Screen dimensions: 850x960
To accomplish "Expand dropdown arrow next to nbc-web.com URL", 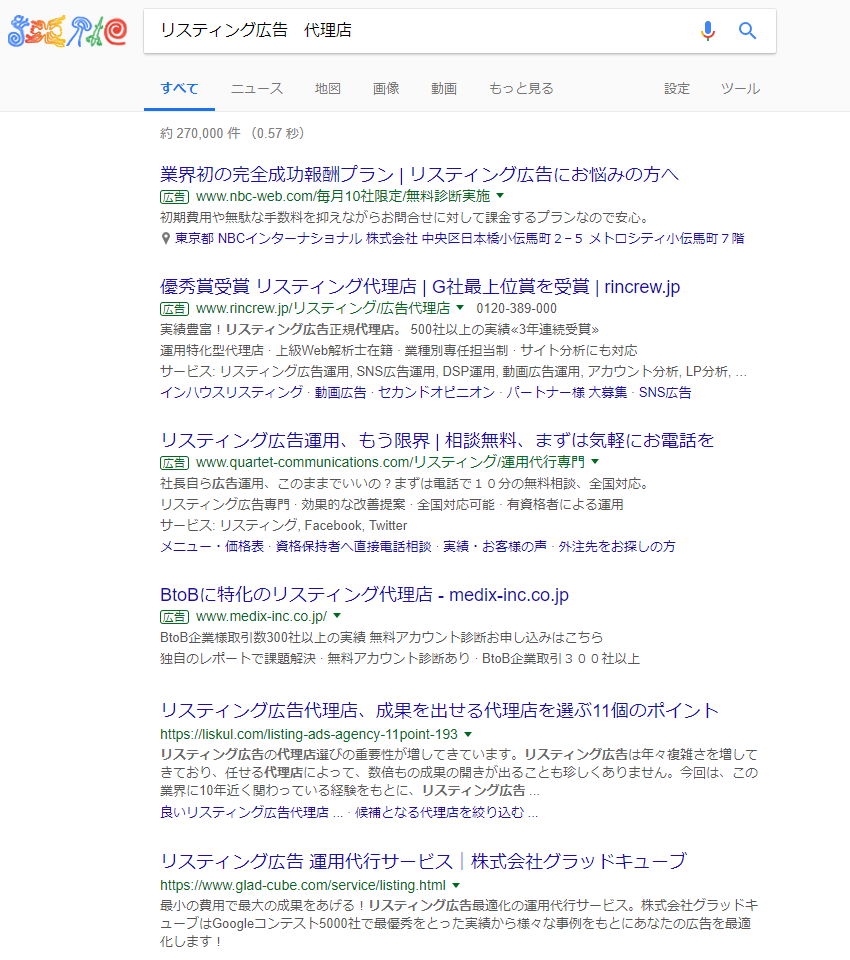I will [500, 196].
